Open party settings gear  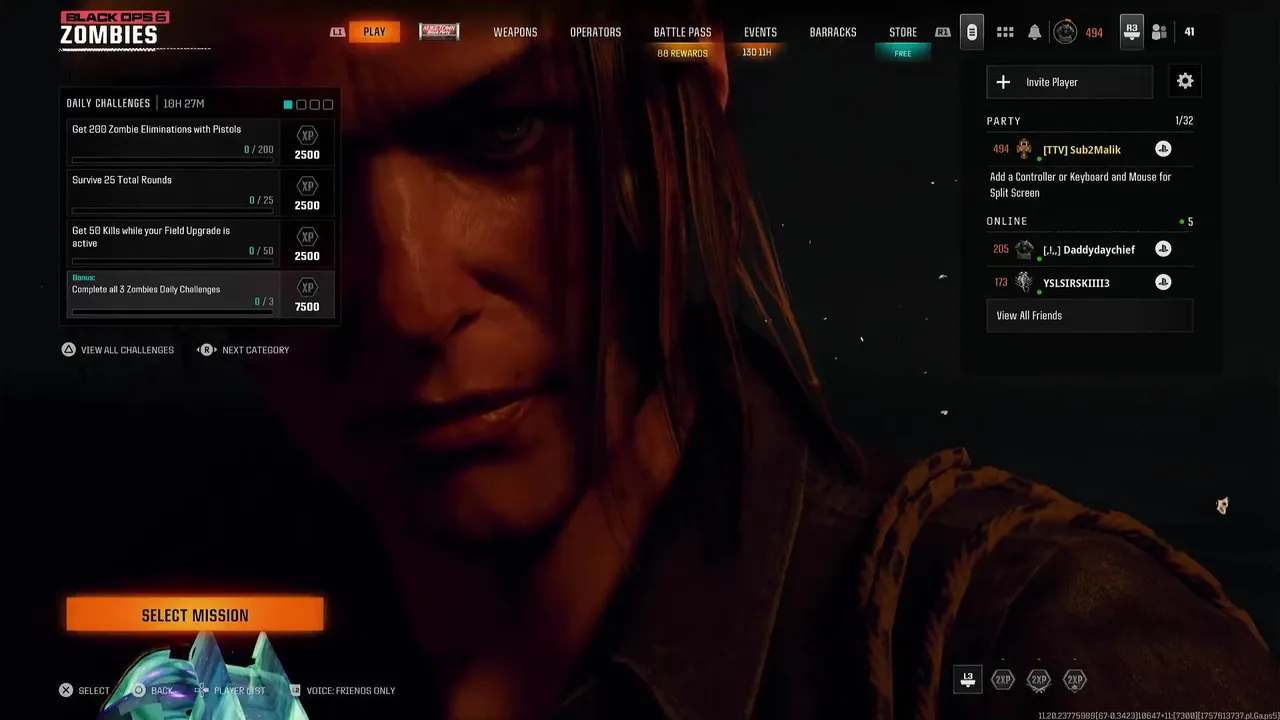(x=1185, y=81)
